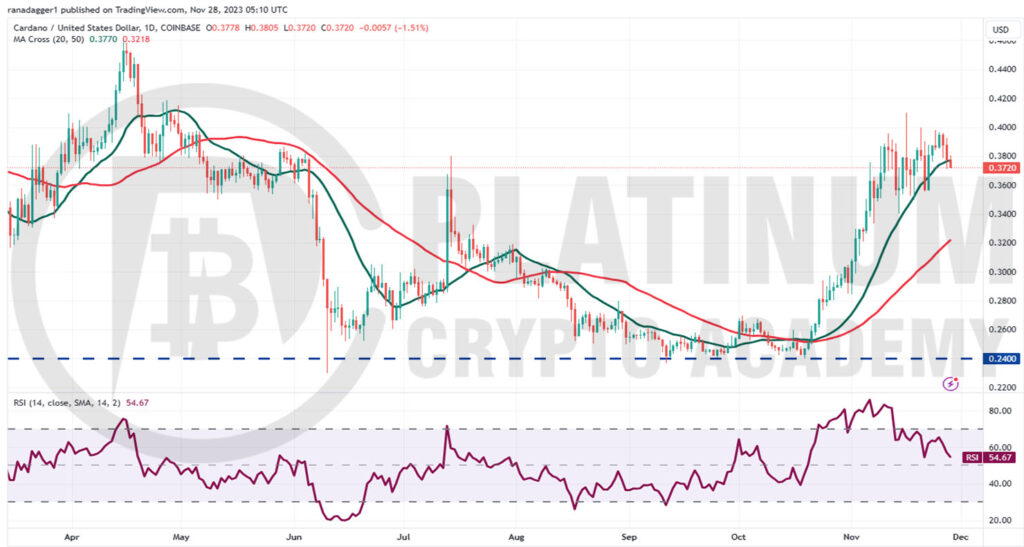Click the purple lightning flash icon

click(x=951, y=384)
